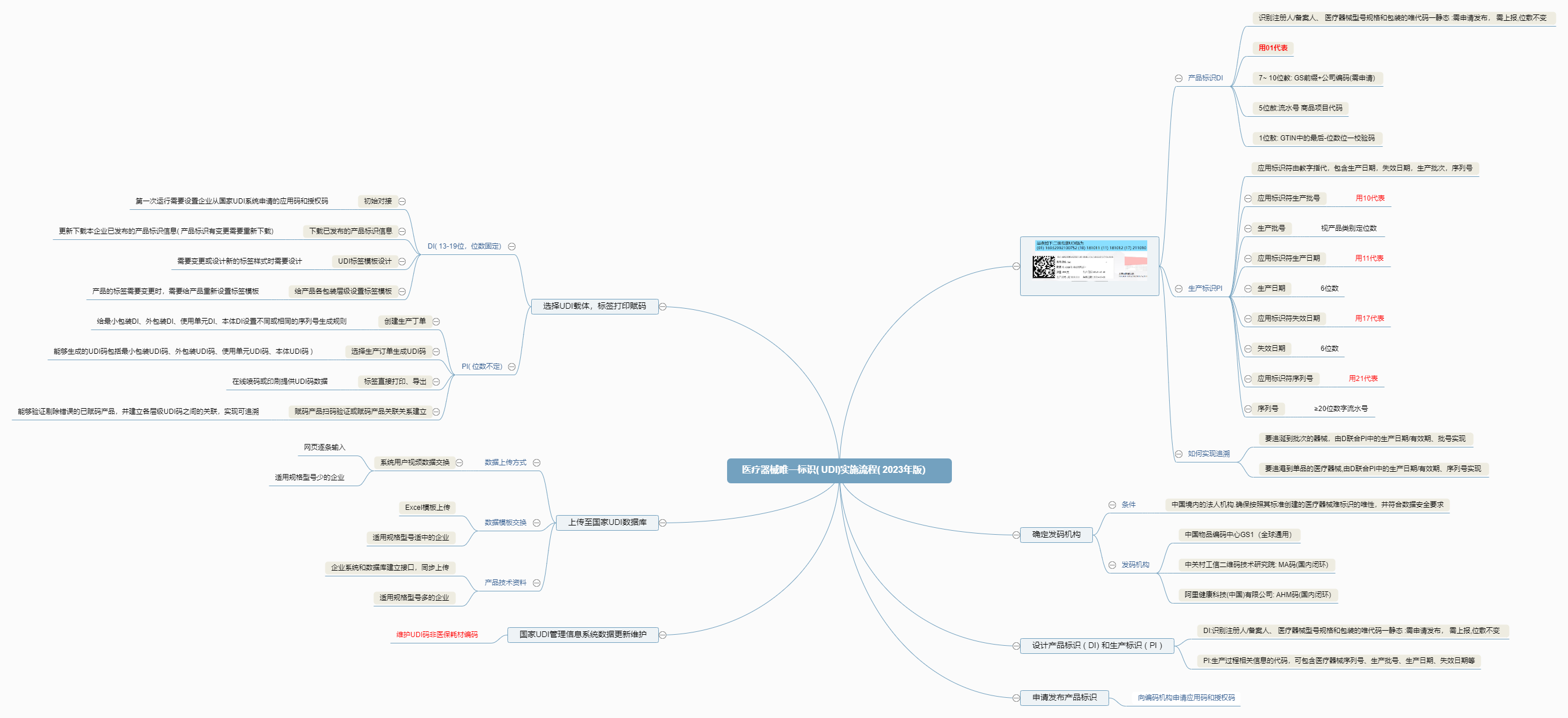
Task: Select the 设计产品标识(DI)和生产标识(PI) node
Action: coord(1097,646)
